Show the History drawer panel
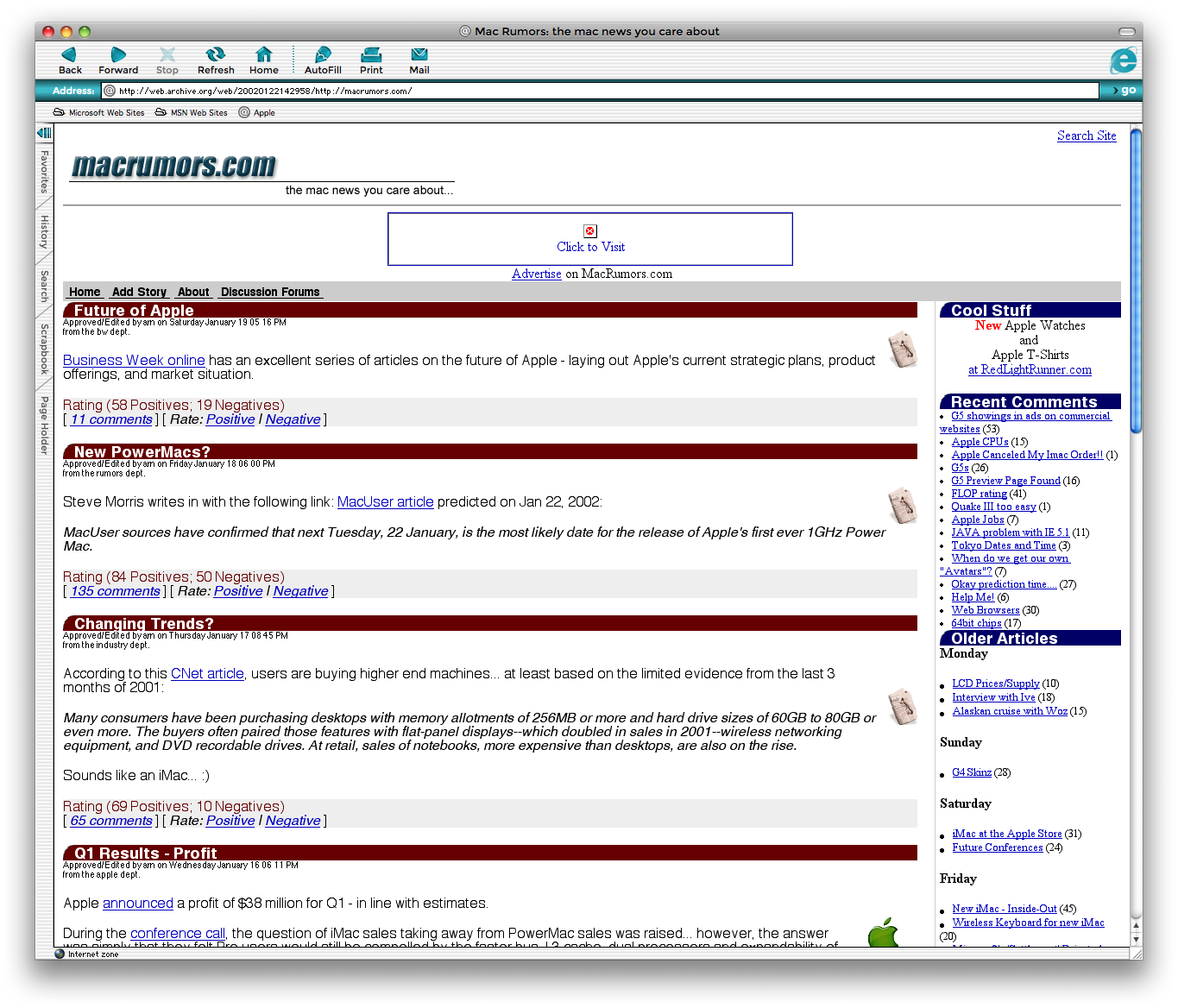The image size is (1178, 1008). tap(43, 235)
